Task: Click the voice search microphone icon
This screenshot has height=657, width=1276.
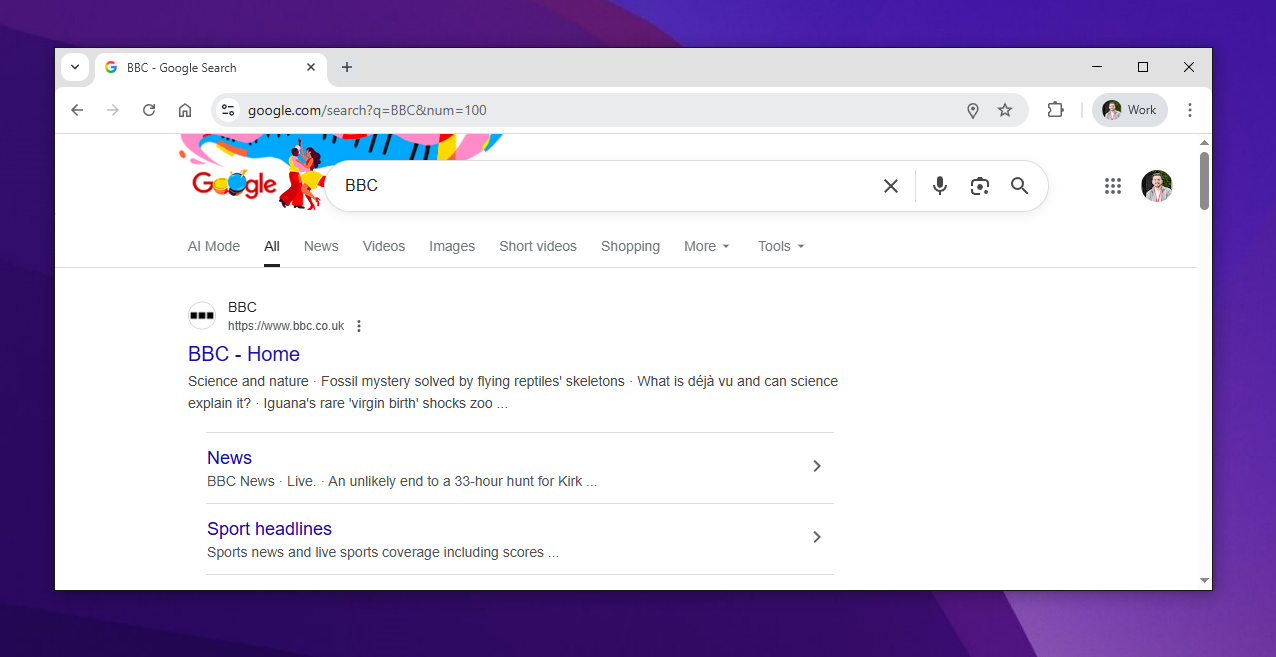Action: pyautogui.click(x=939, y=186)
